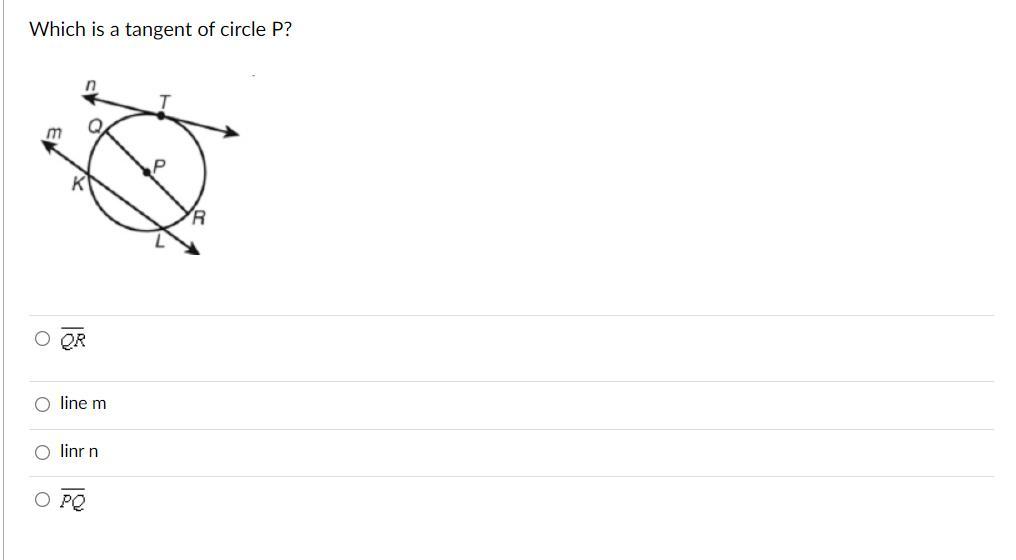Click the K label near the circle
Image resolution: width=1016 pixels, height=560 pixels.
[78, 184]
